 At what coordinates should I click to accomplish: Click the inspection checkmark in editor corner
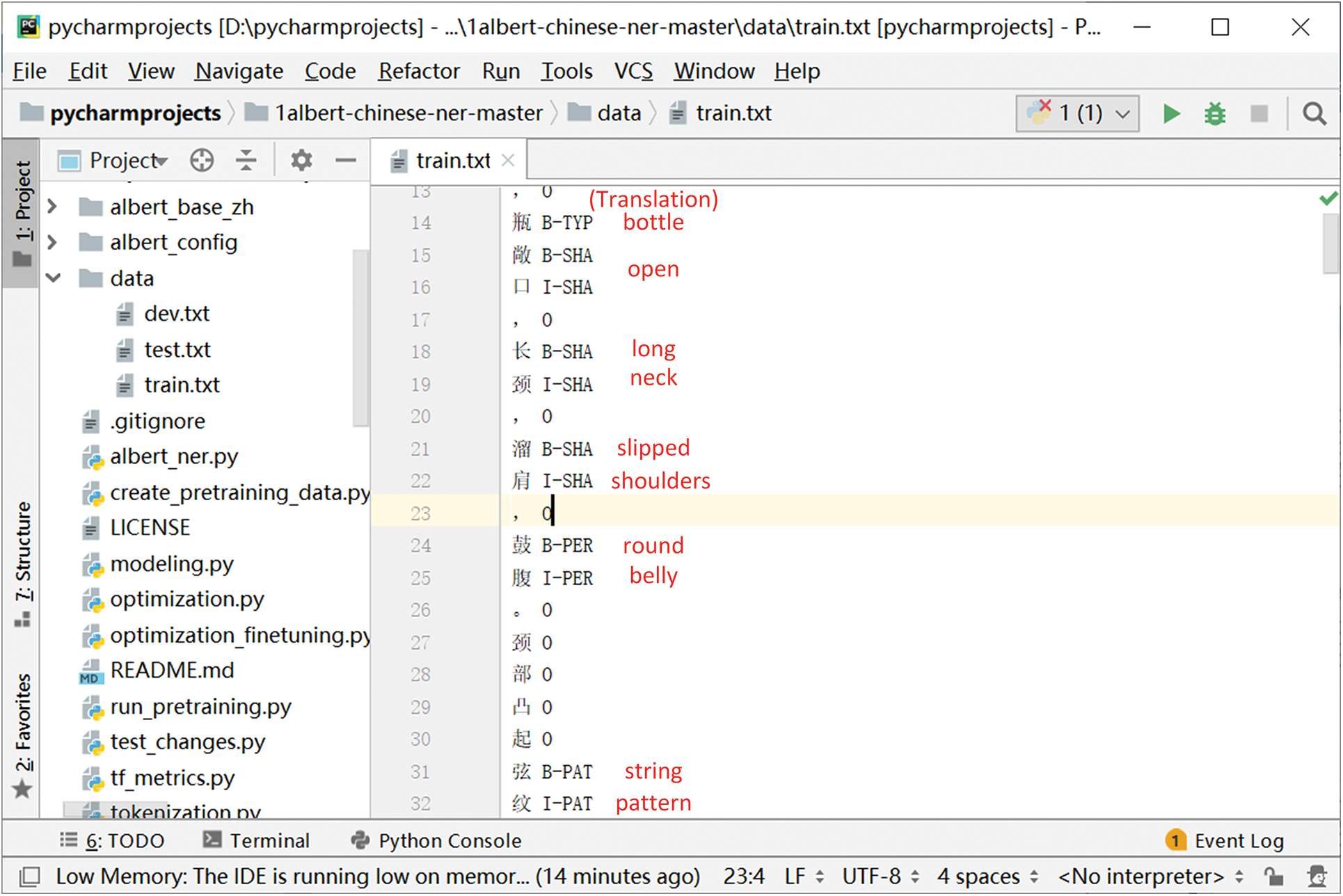1328,199
